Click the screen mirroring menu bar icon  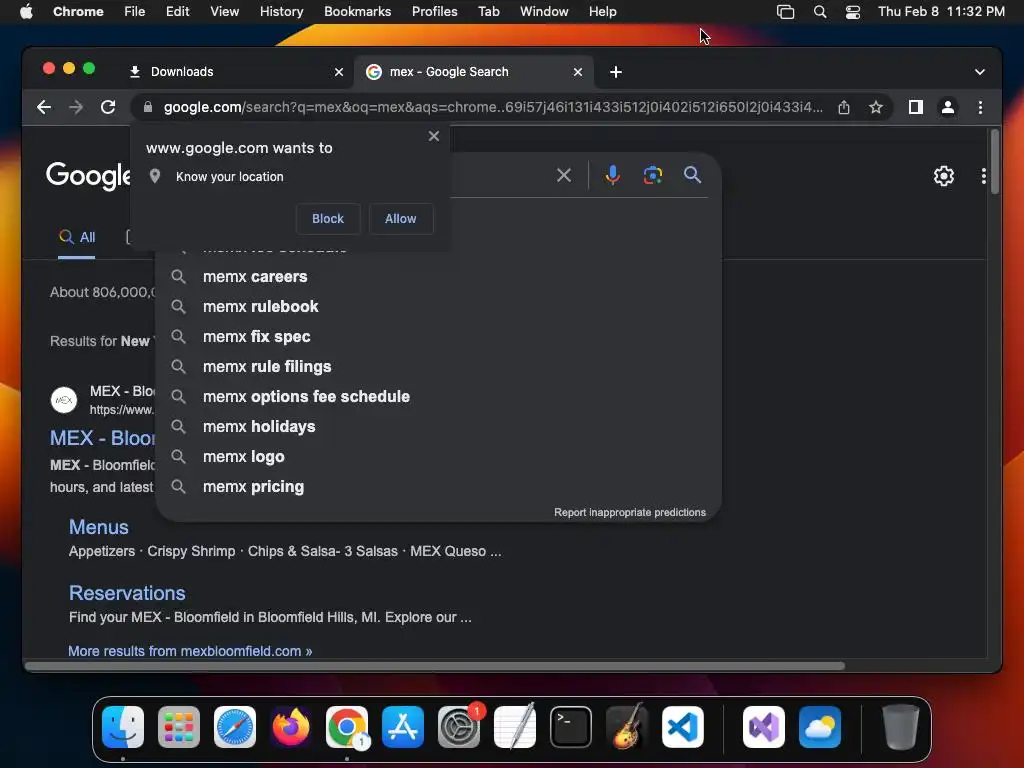click(786, 12)
